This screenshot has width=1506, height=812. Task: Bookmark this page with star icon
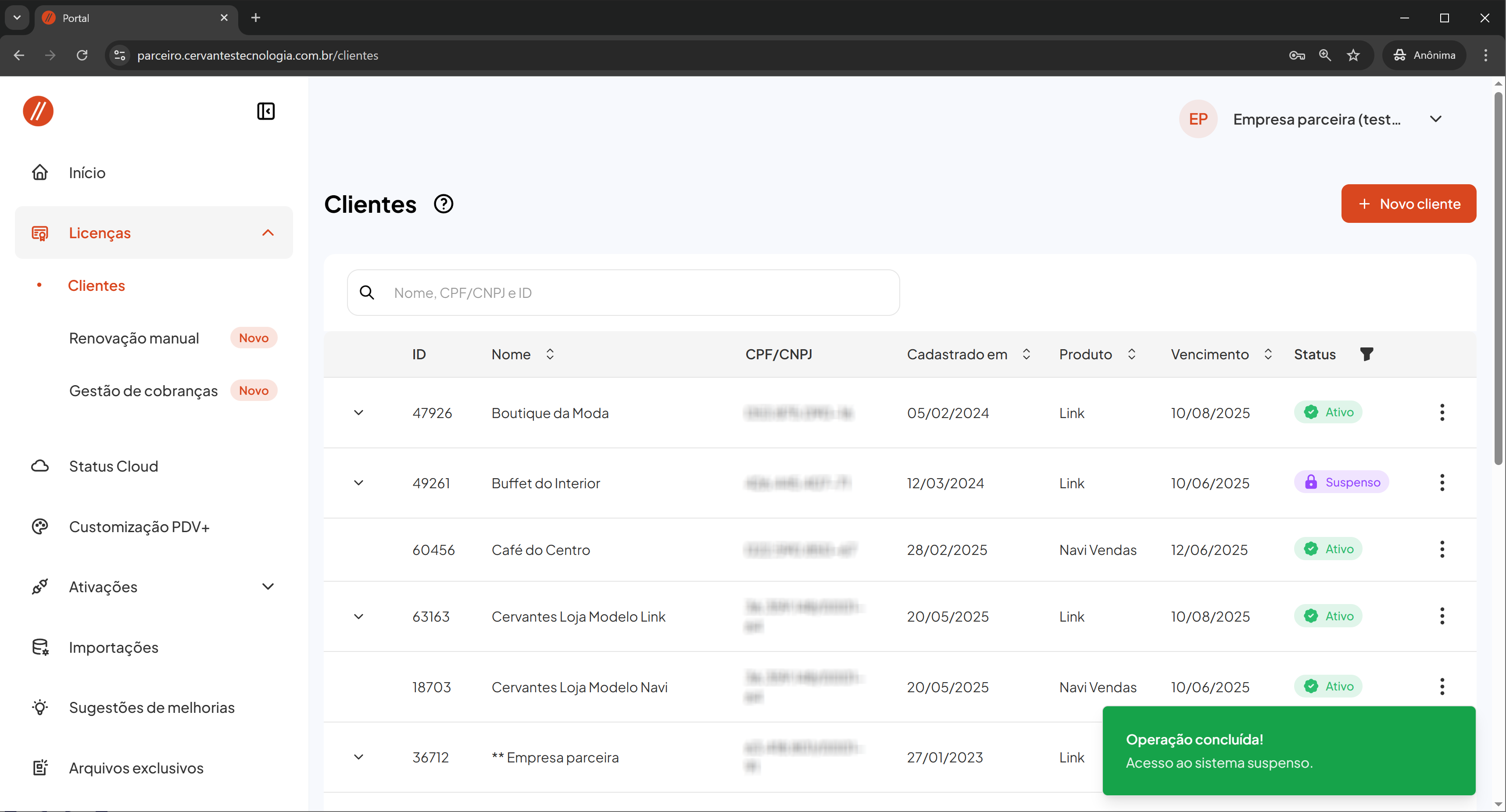click(x=1353, y=55)
